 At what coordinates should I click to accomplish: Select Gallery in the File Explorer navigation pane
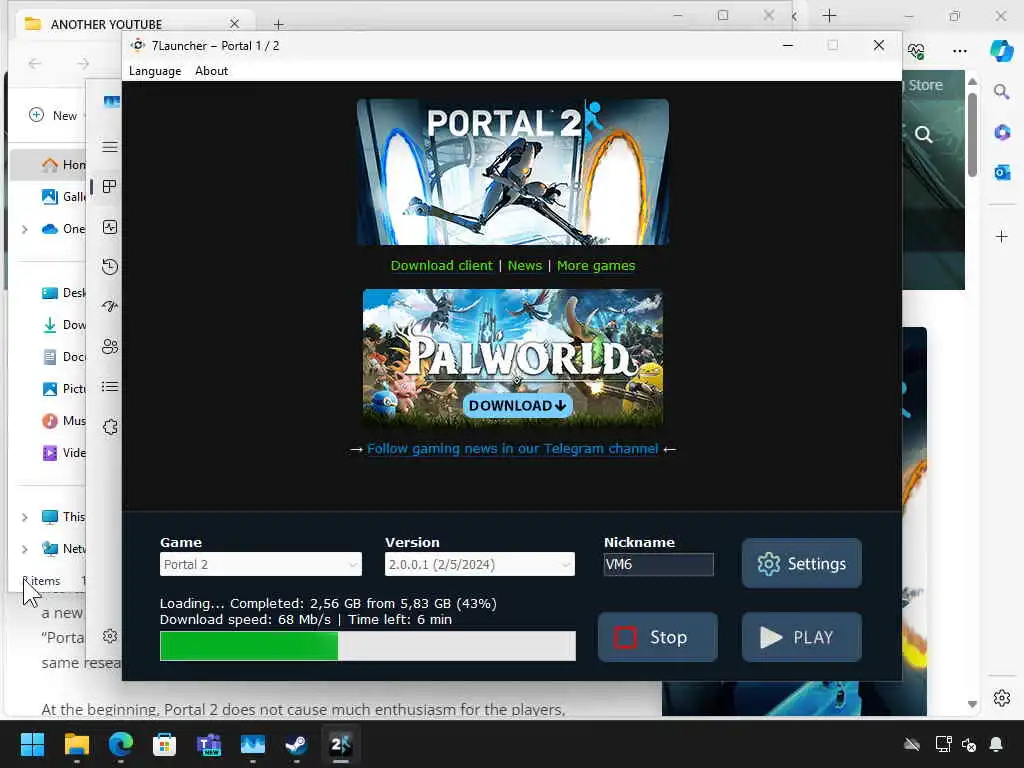click(x=64, y=197)
